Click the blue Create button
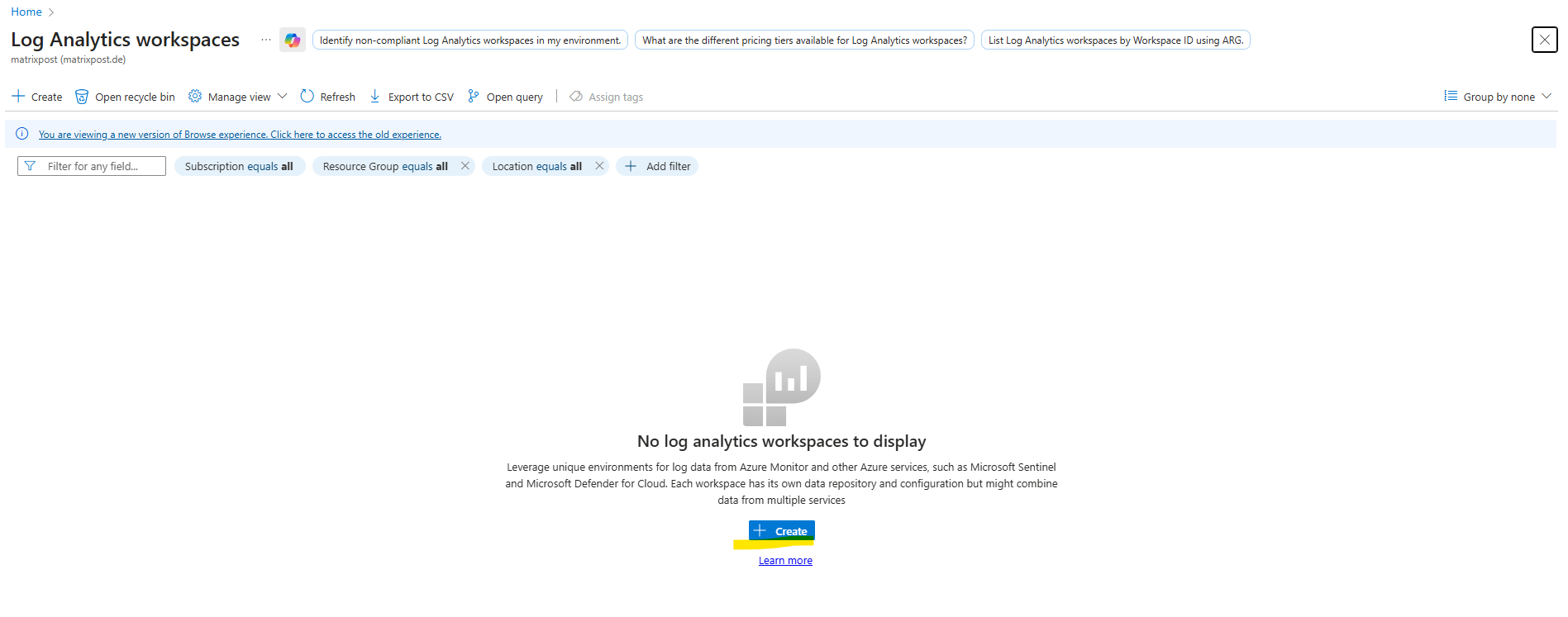 (782, 531)
